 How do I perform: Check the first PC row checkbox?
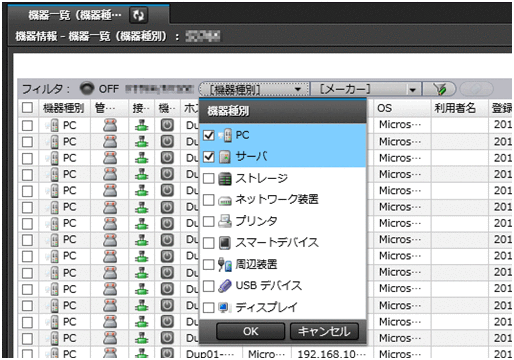pyautogui.click(x=27, y=126)
